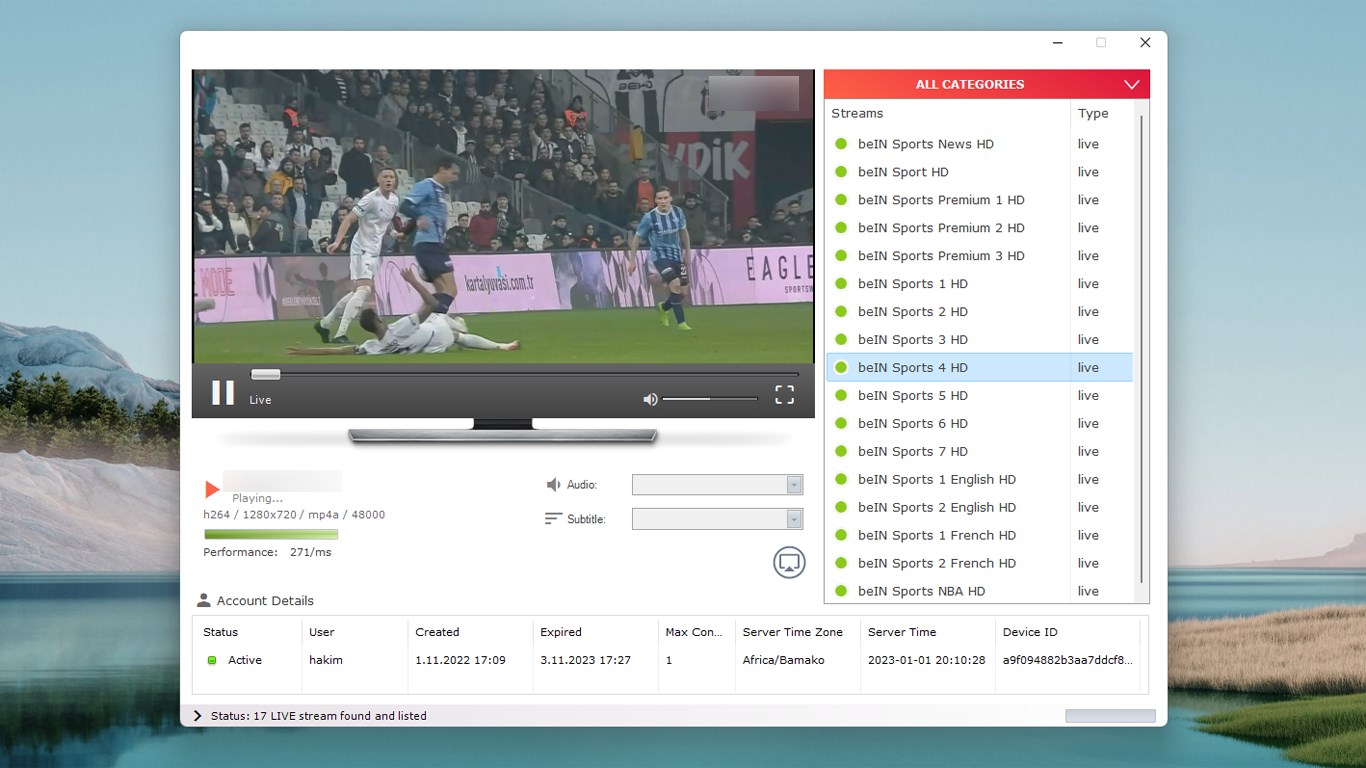The image size is (1366, 768).
Task: Click the green live dot beside beIN Sports 4 HD
Action: click(841, 367)
